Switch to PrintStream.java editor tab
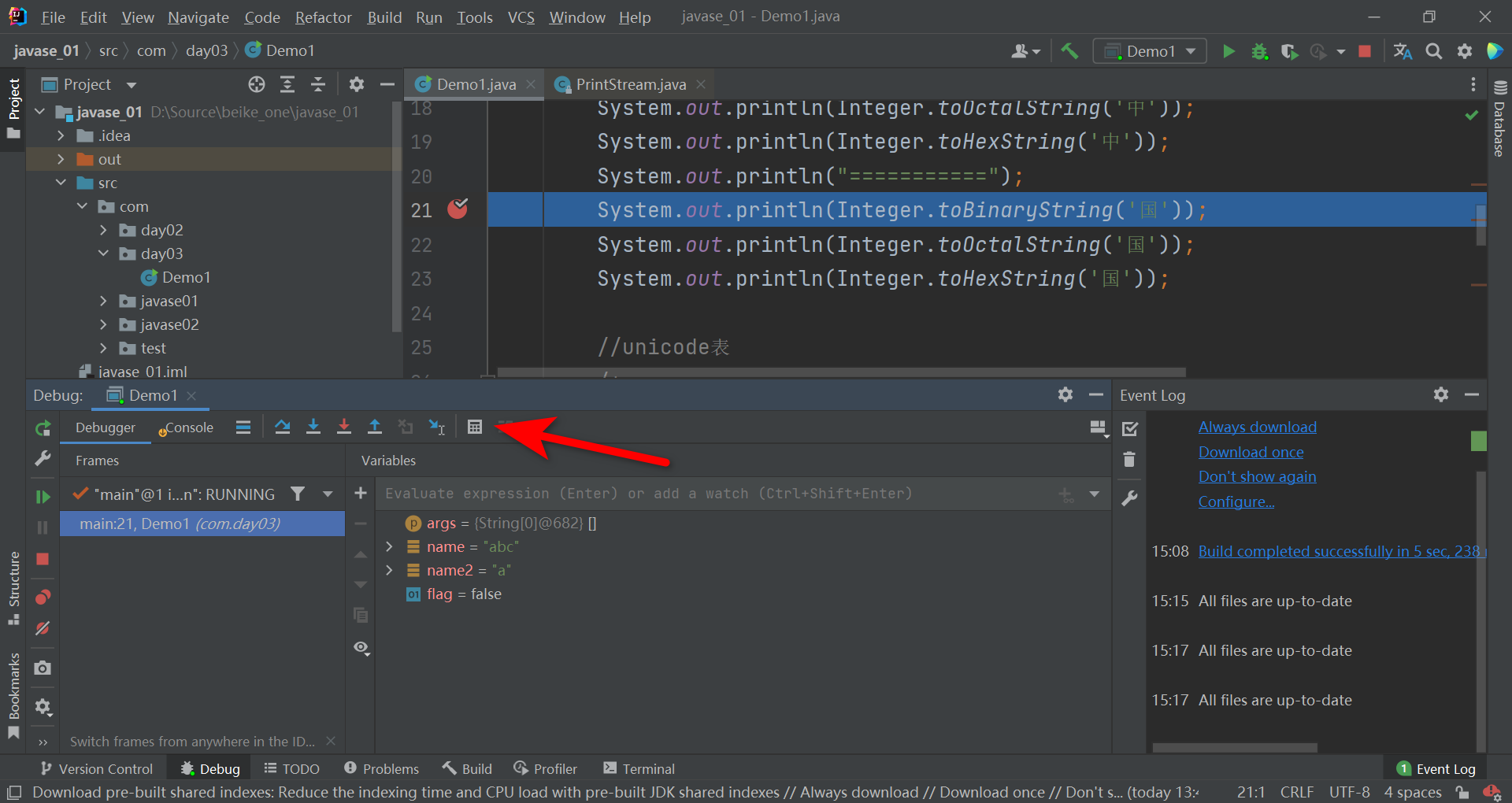 (x=630, y=84)
